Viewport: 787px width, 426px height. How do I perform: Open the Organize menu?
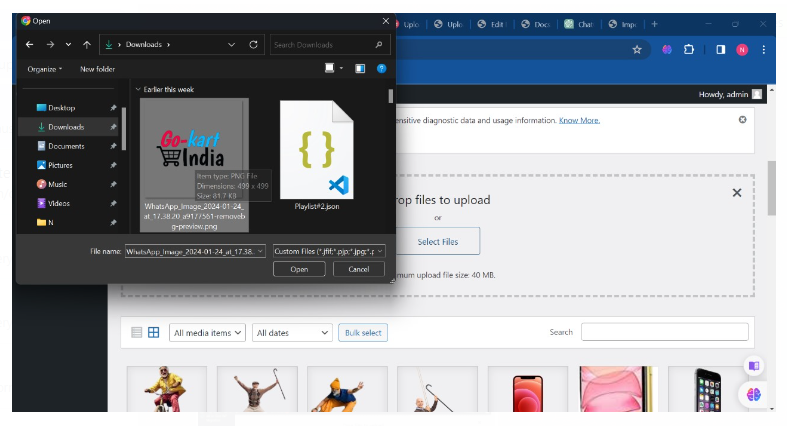pyautogui.click(x=44, y=69)
